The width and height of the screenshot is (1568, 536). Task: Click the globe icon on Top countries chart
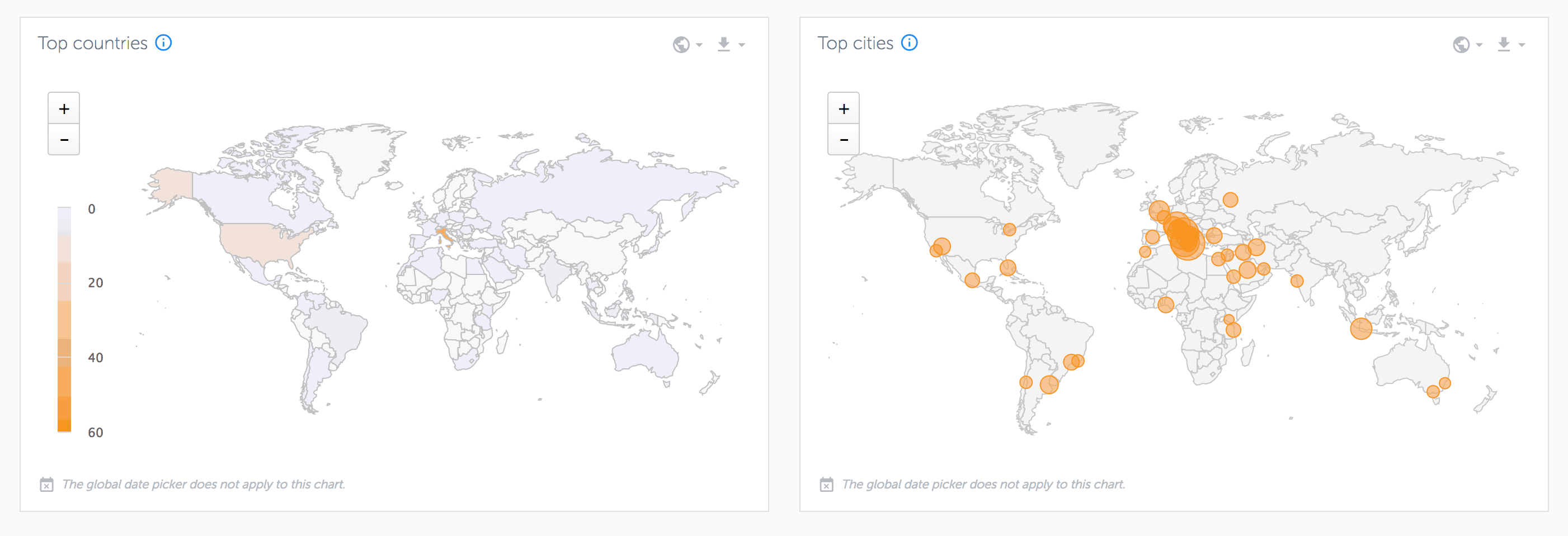click(x=682, y=44)
